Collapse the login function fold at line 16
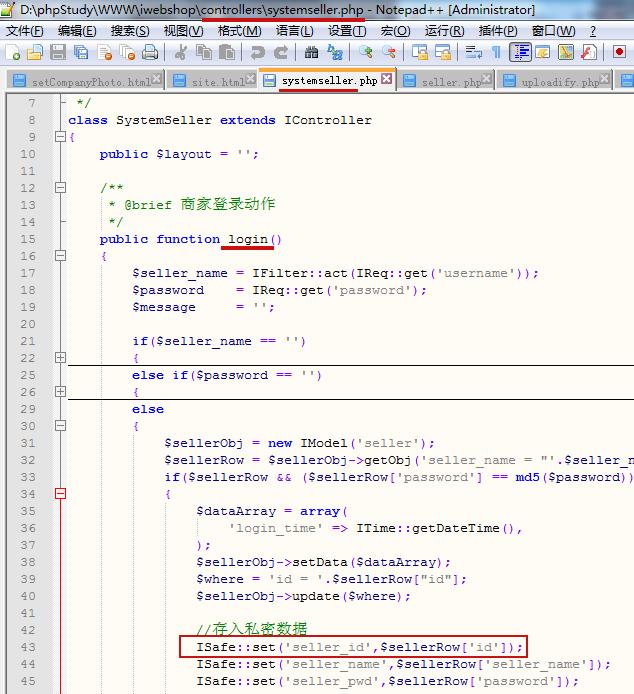Image resolution: width=634 pixels, height=694 pixels. tap(60, 255)
